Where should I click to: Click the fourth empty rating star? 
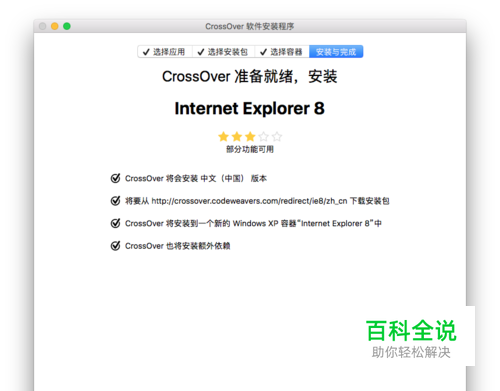pyautogui.click(x=263, y=136)
